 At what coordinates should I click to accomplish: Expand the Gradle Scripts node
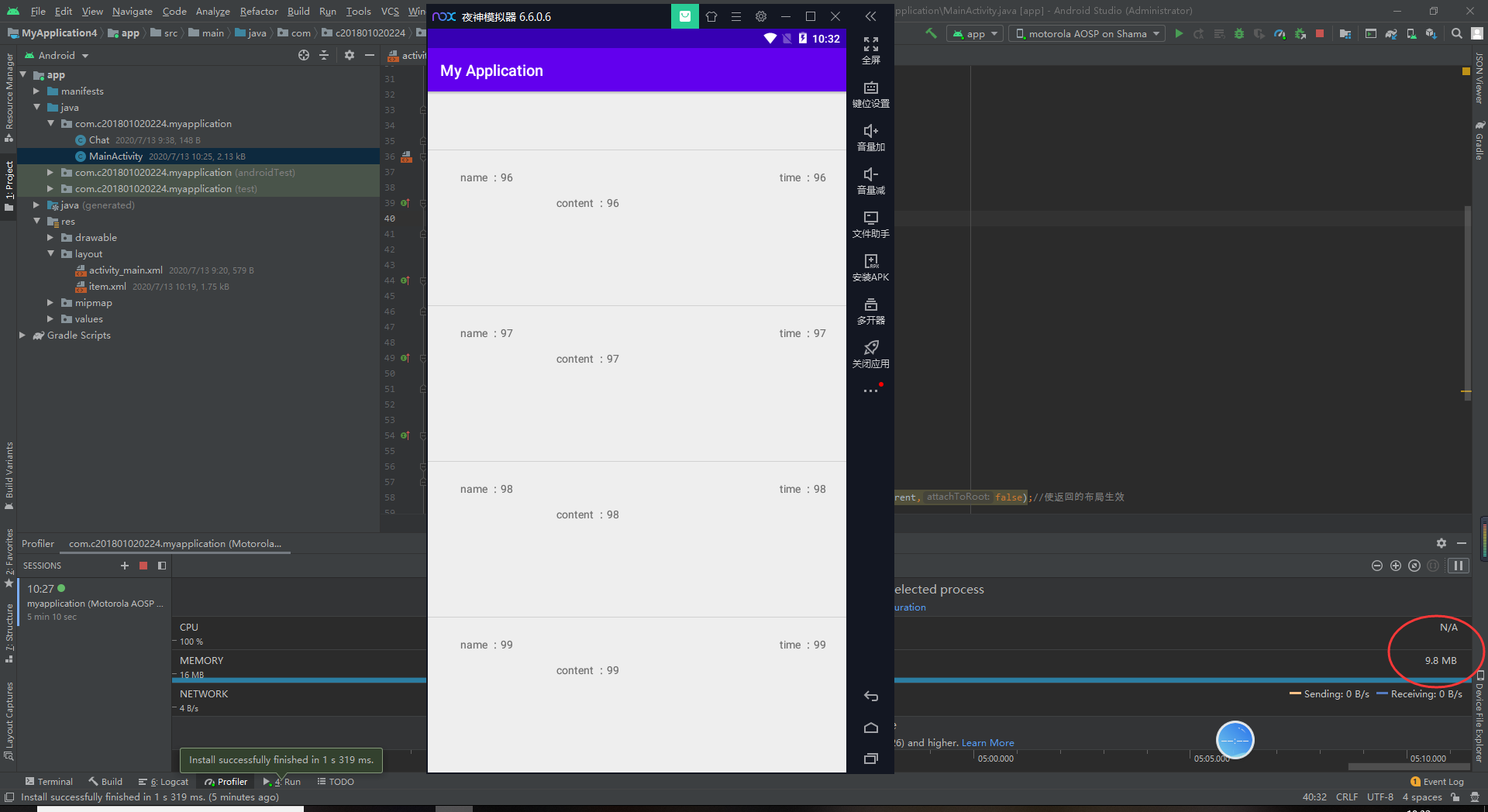click(22, 335)
